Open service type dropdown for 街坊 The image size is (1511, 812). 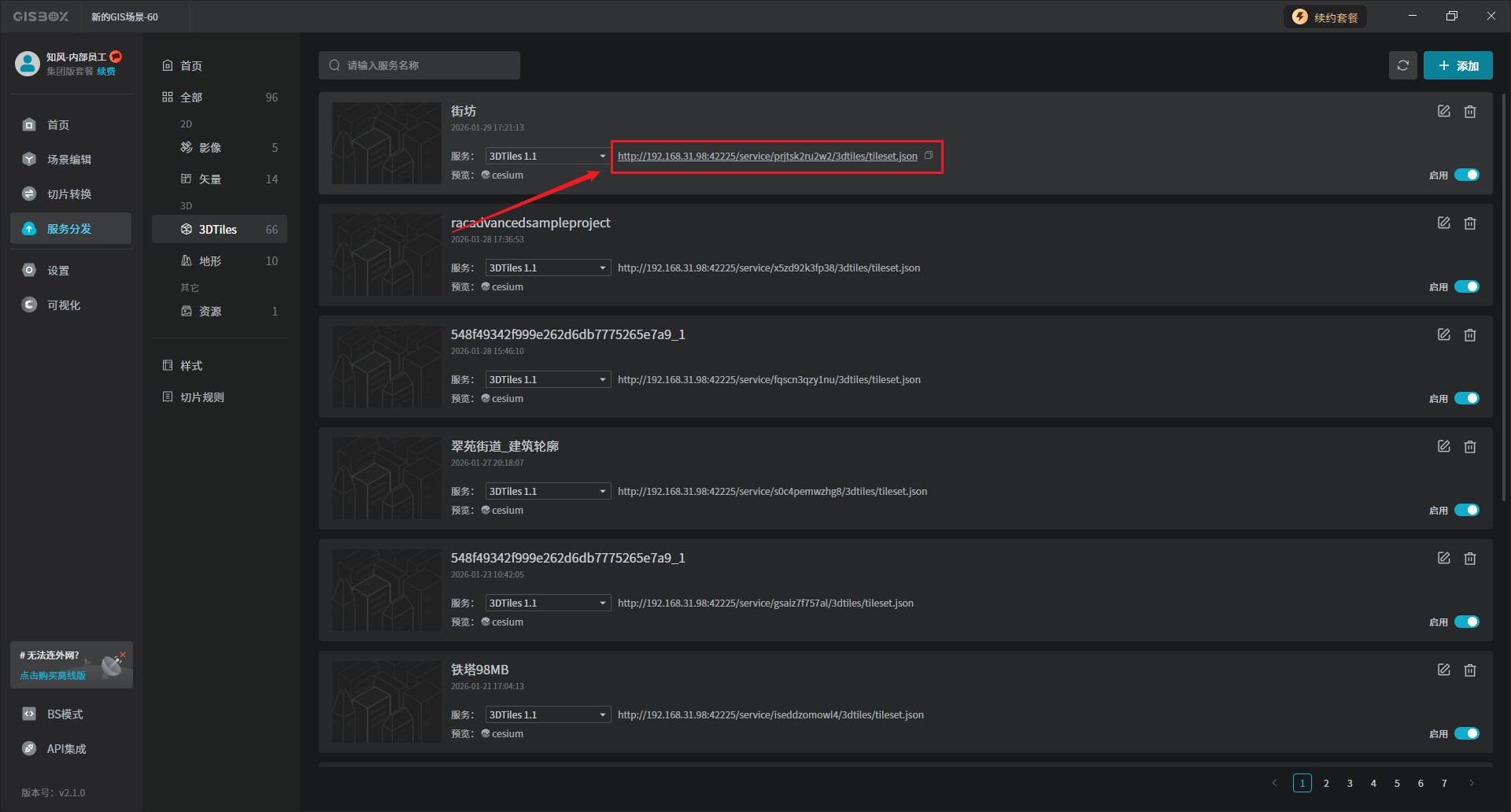pos(547,156)
